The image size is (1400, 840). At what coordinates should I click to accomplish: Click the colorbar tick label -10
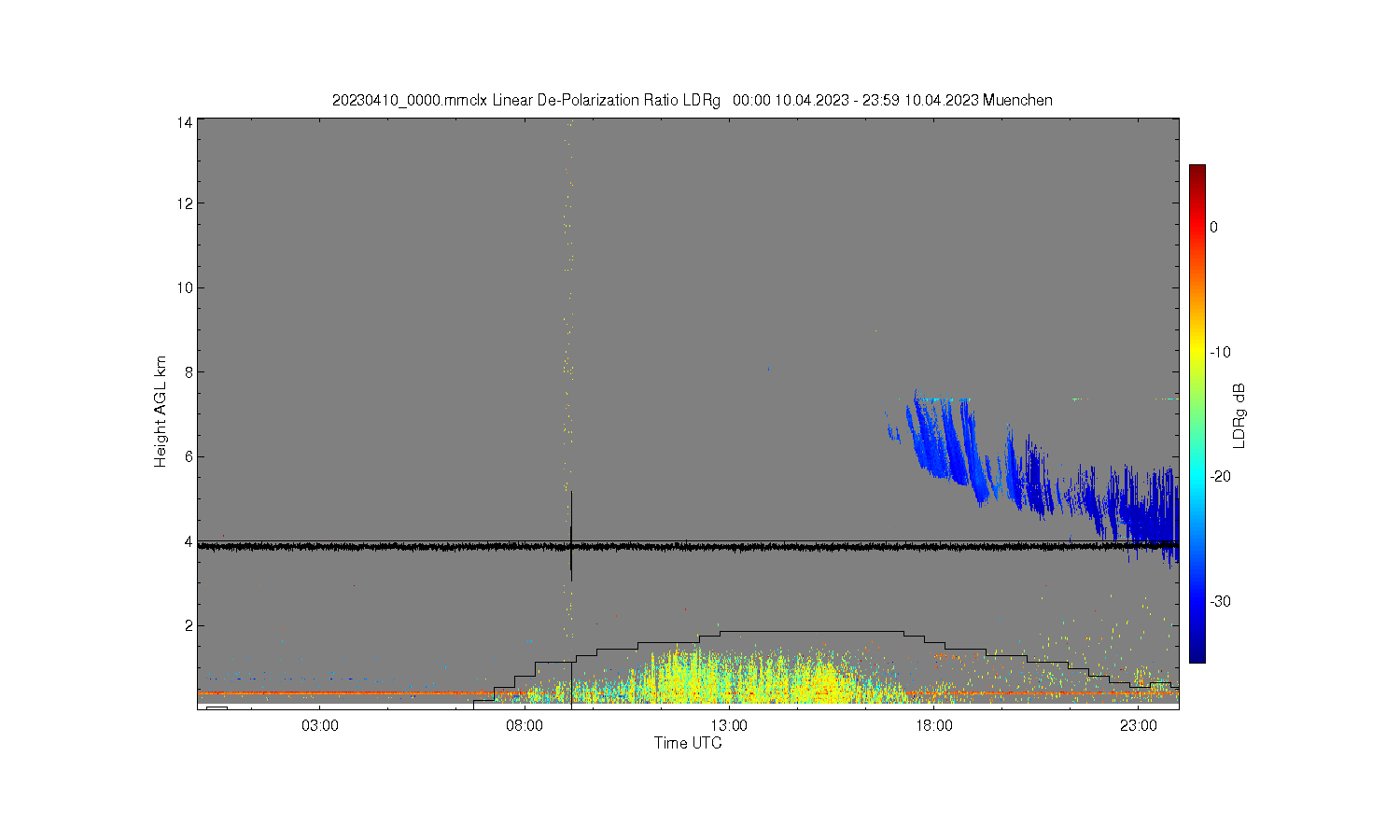1220,352
